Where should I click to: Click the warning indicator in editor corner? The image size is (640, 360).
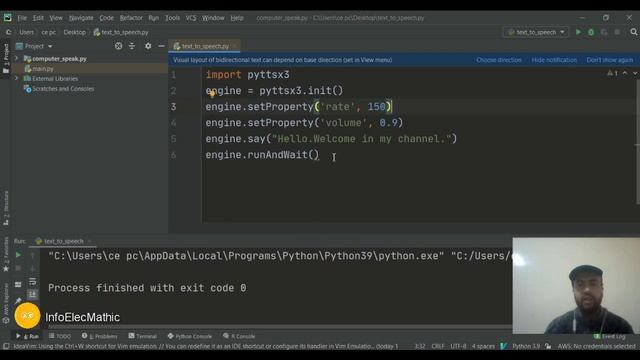[x=612, y=73]
